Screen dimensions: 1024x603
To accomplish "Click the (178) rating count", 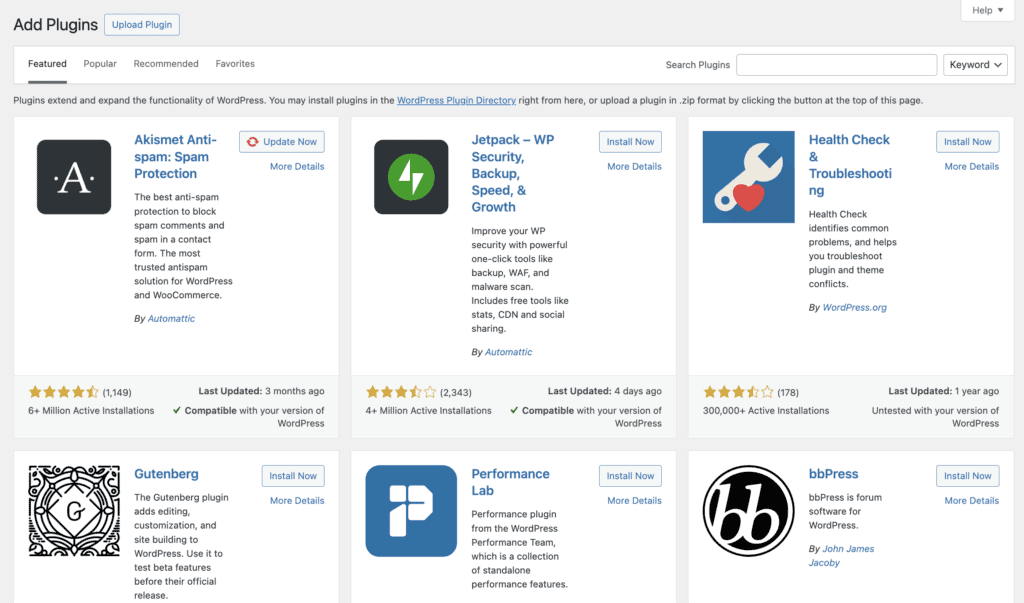I will pyautogui.click(x=788, y=393).
